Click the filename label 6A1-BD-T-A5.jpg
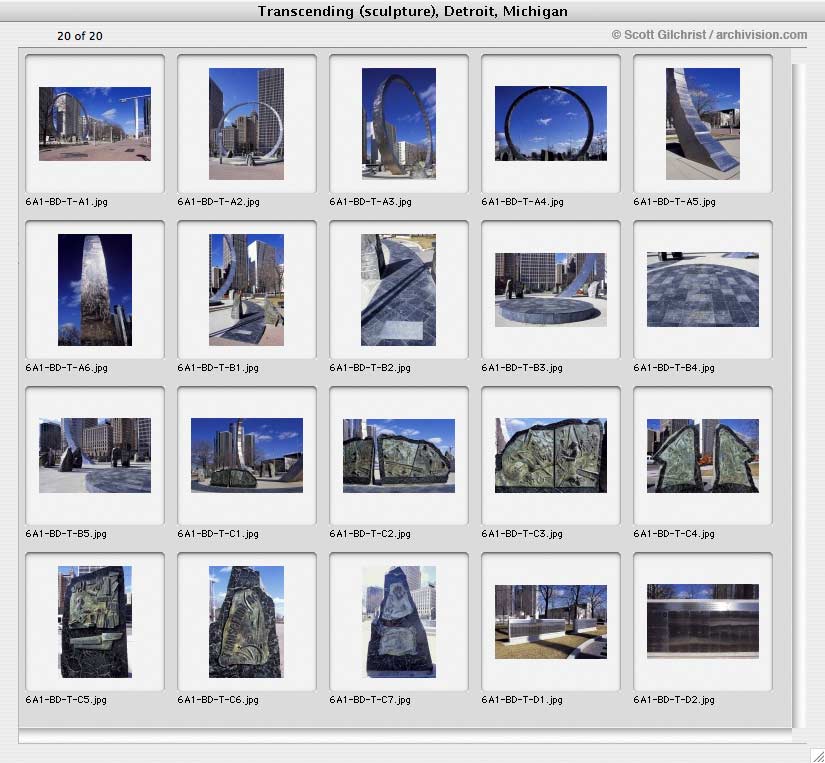This screenshot has width=825, height=763. [x=675, y=202]
